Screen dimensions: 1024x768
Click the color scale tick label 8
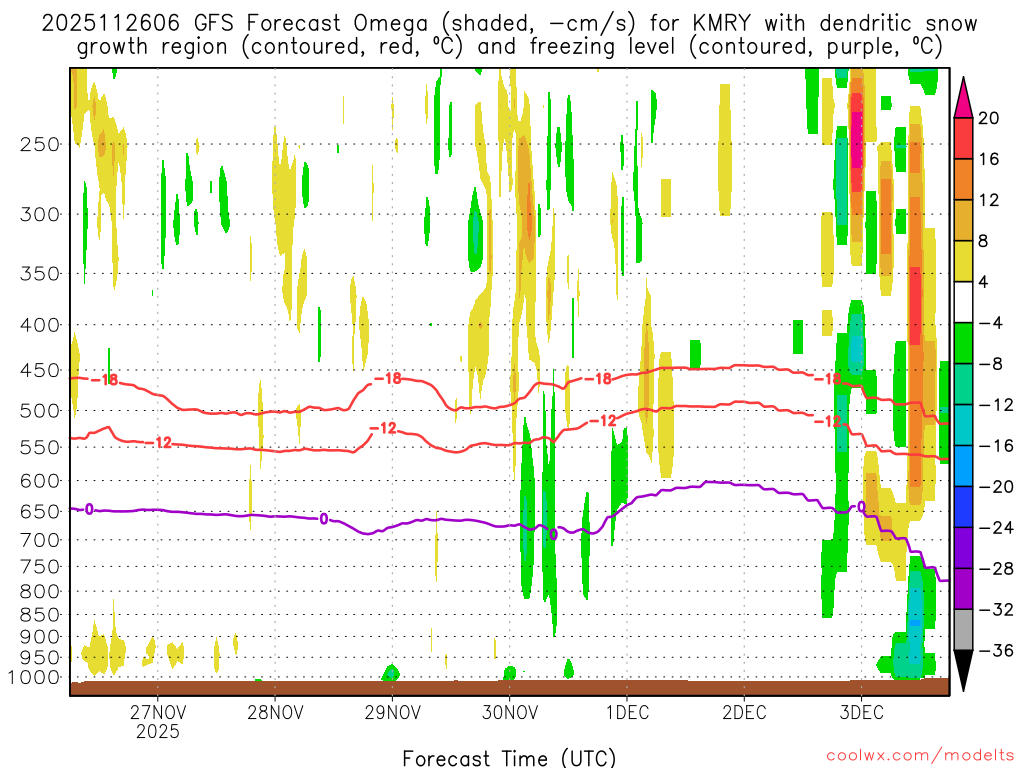point(983,241)
